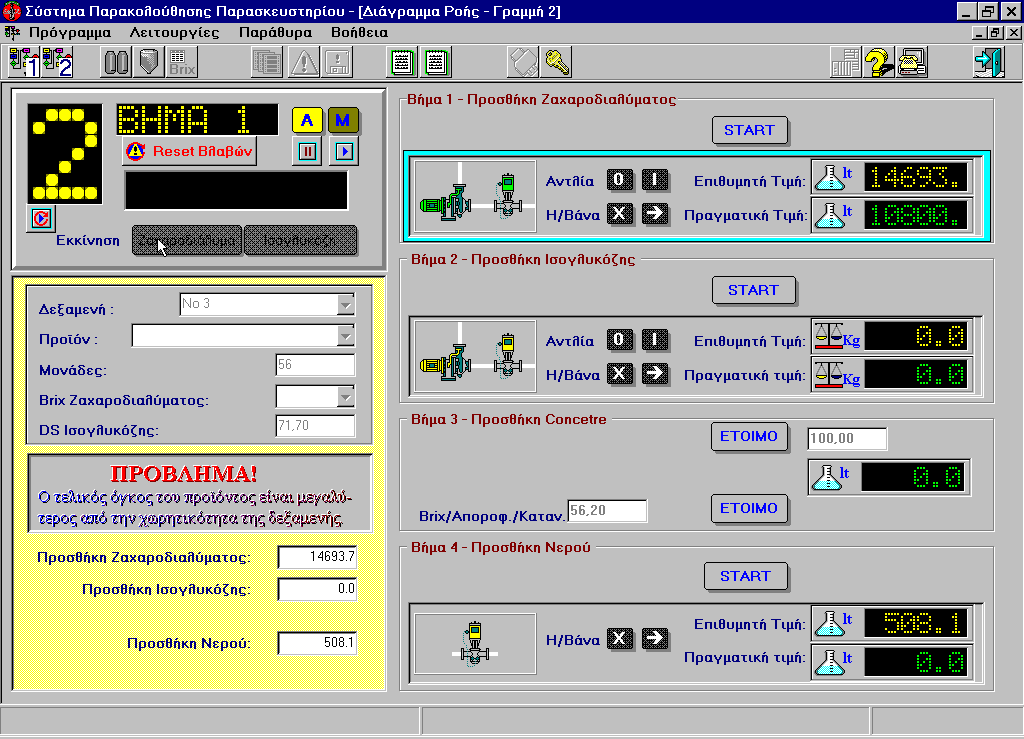This screenshot has height=739, width=1024.
Task: Click the key icon in the toolbar
Action: coord(557,62)
